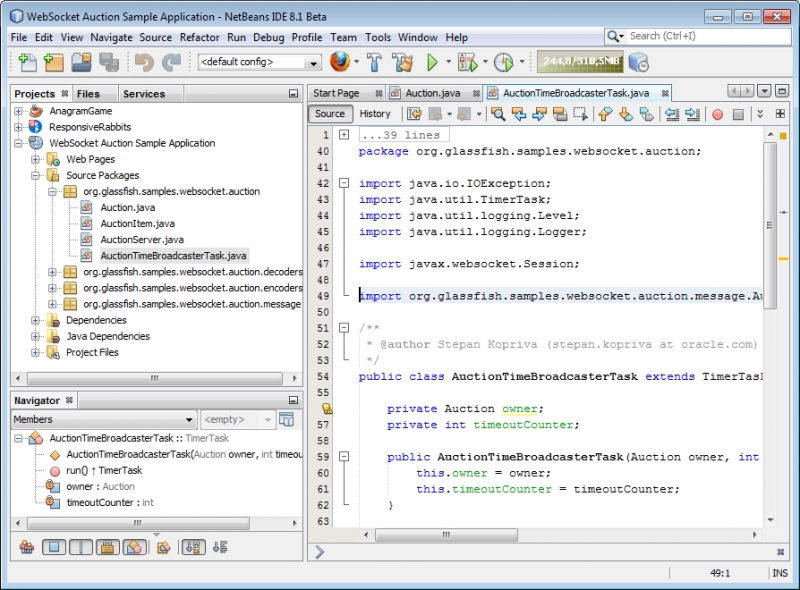This screenshot has width=800, height=590.
Task: Click the garbage collection icon beside memory meter
Action: (x=638, y=62)
